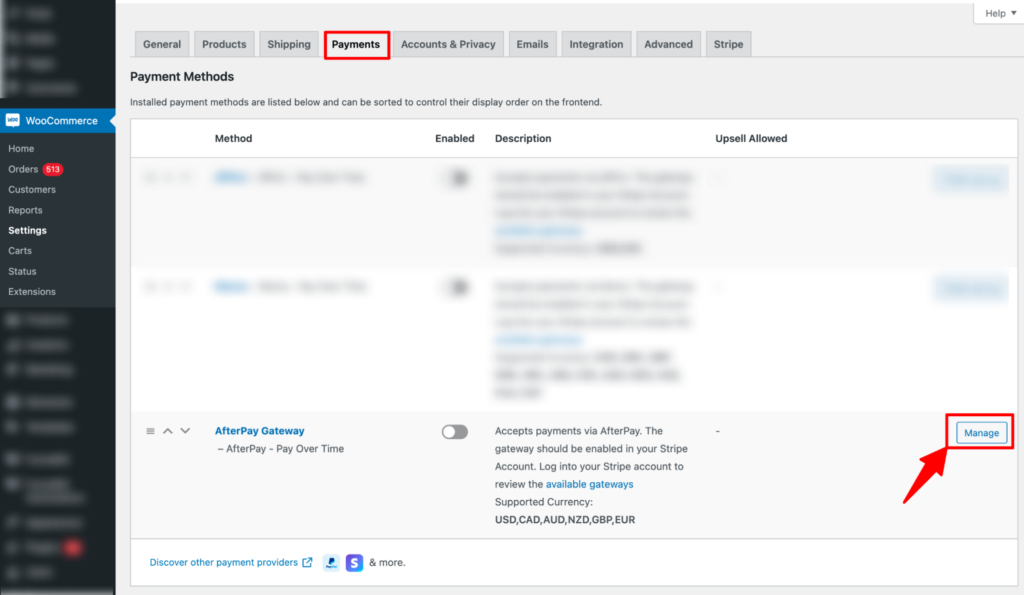Image resolution: width=1024 pixels, height=595 pixels.
Task: Open the Stripe tab
Action: click(728, 44)
